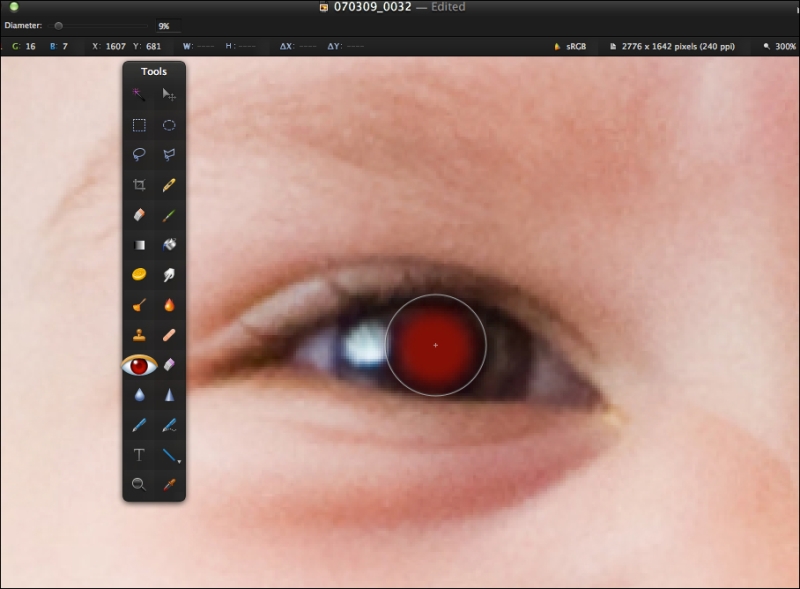Click the Diameter slider handle
800x589 pixels.
tap(59, 26)
